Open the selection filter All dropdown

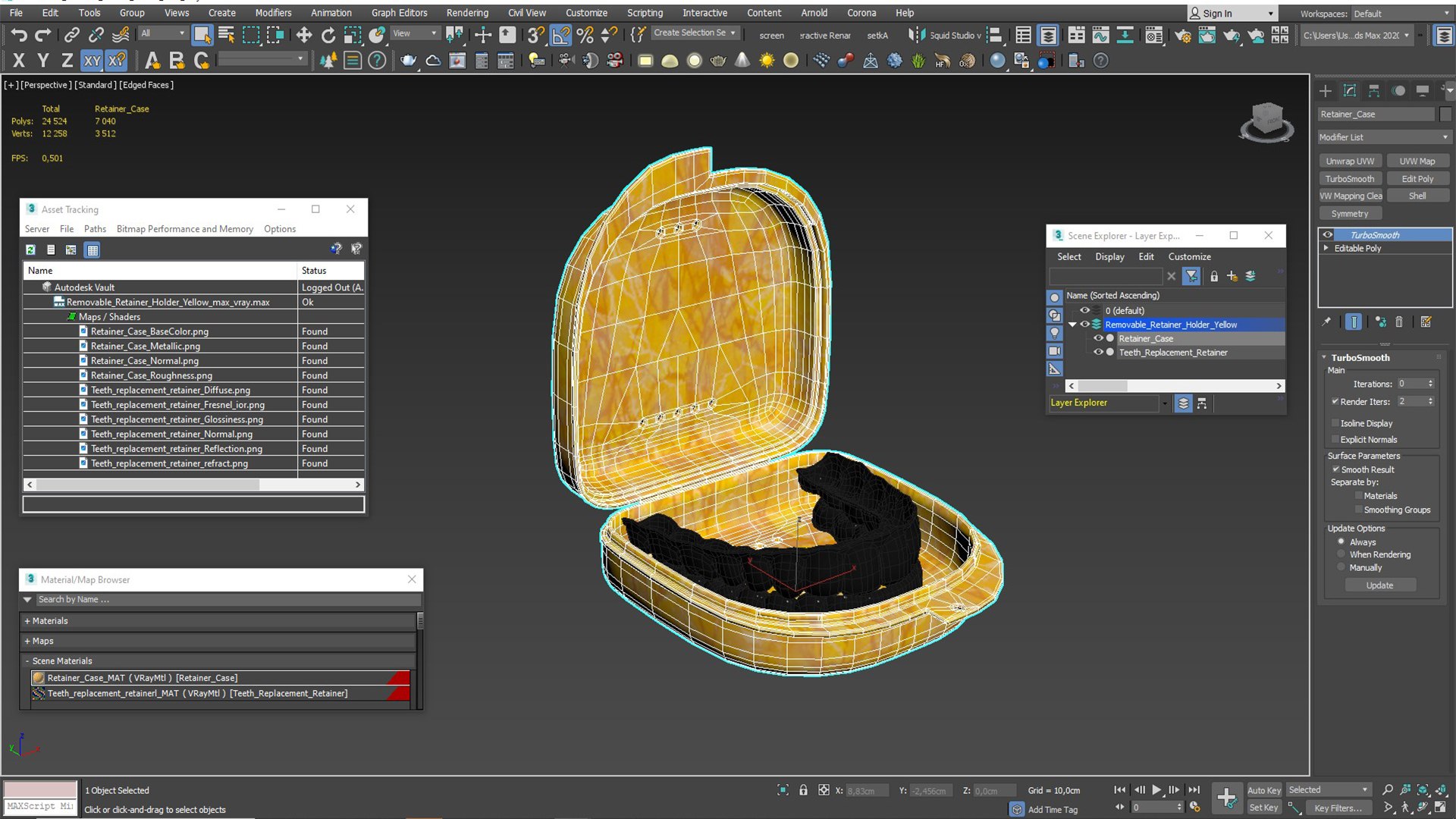point(162,33)
